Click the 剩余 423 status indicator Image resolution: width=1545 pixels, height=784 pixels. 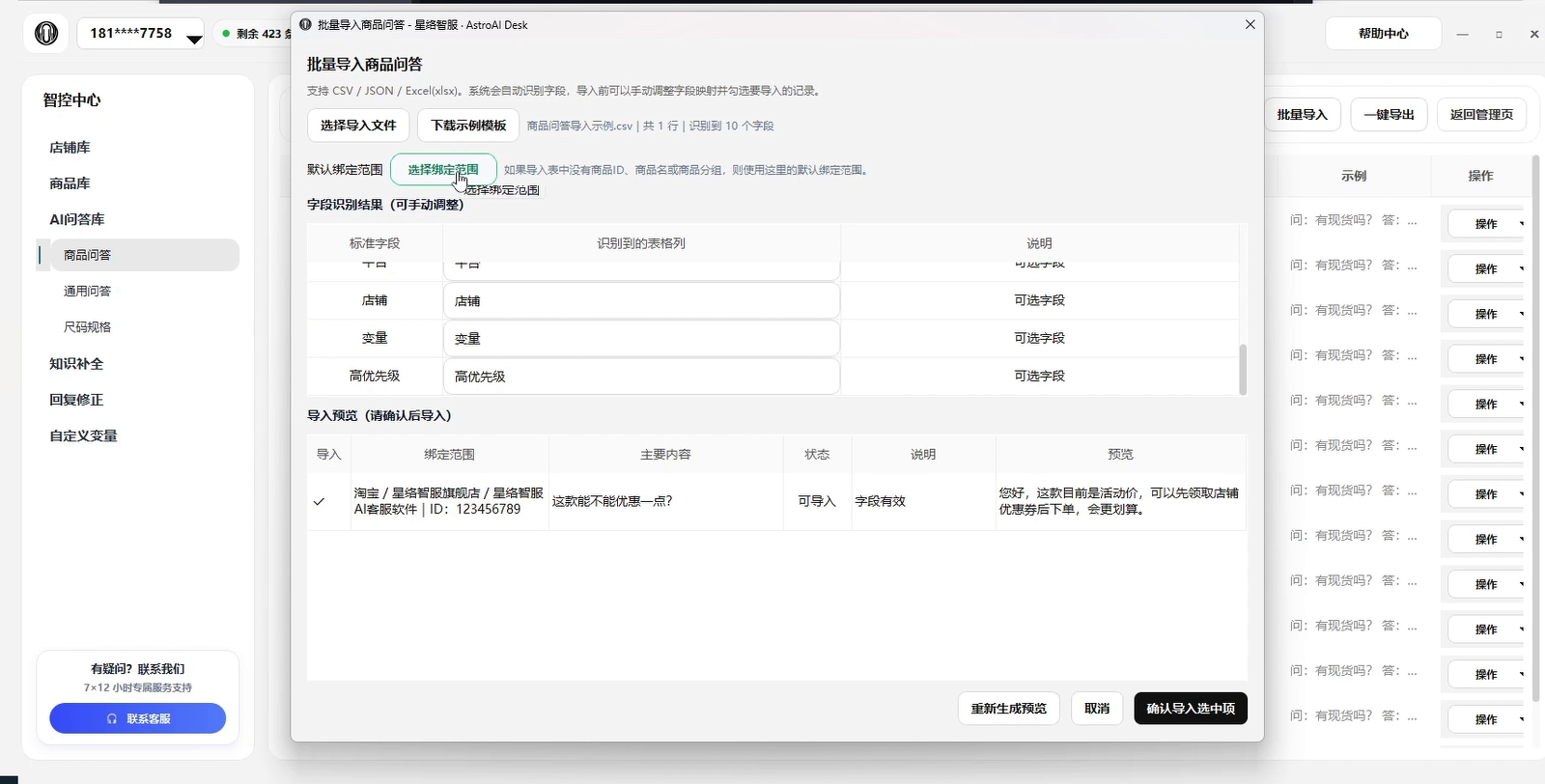(256, 33)
